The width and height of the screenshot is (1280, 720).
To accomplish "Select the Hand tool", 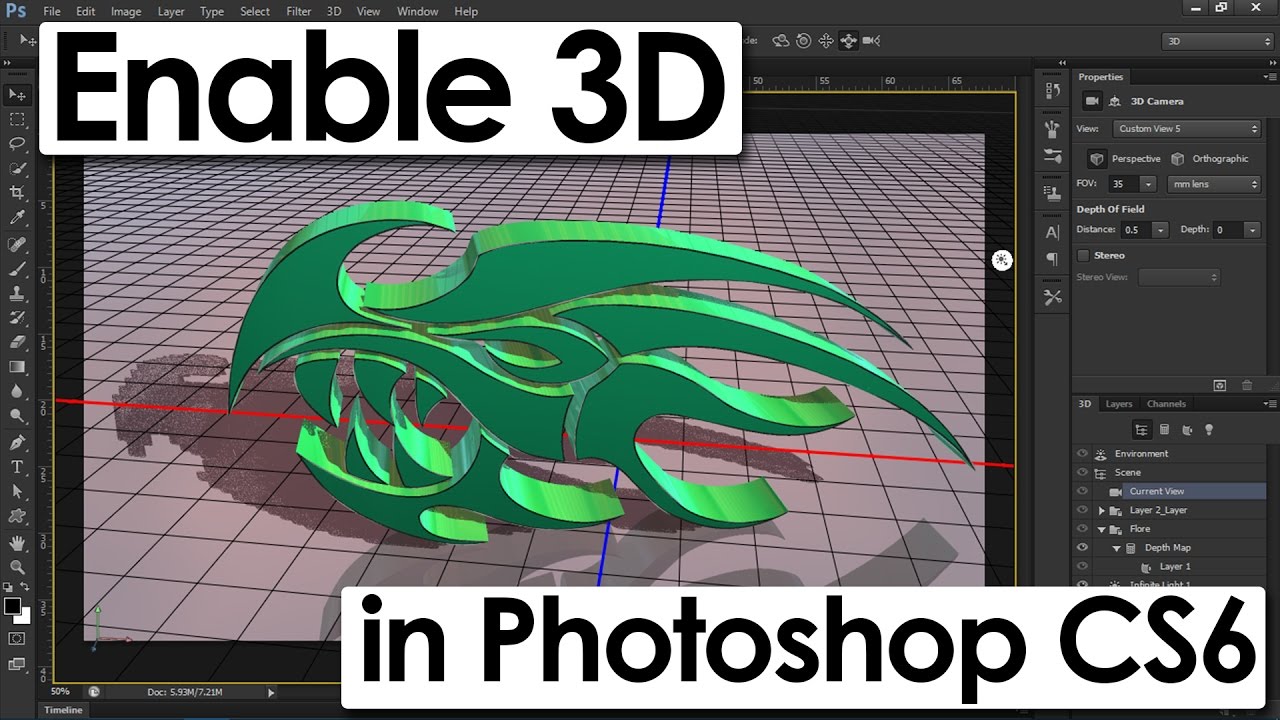I will coord(17,543).
